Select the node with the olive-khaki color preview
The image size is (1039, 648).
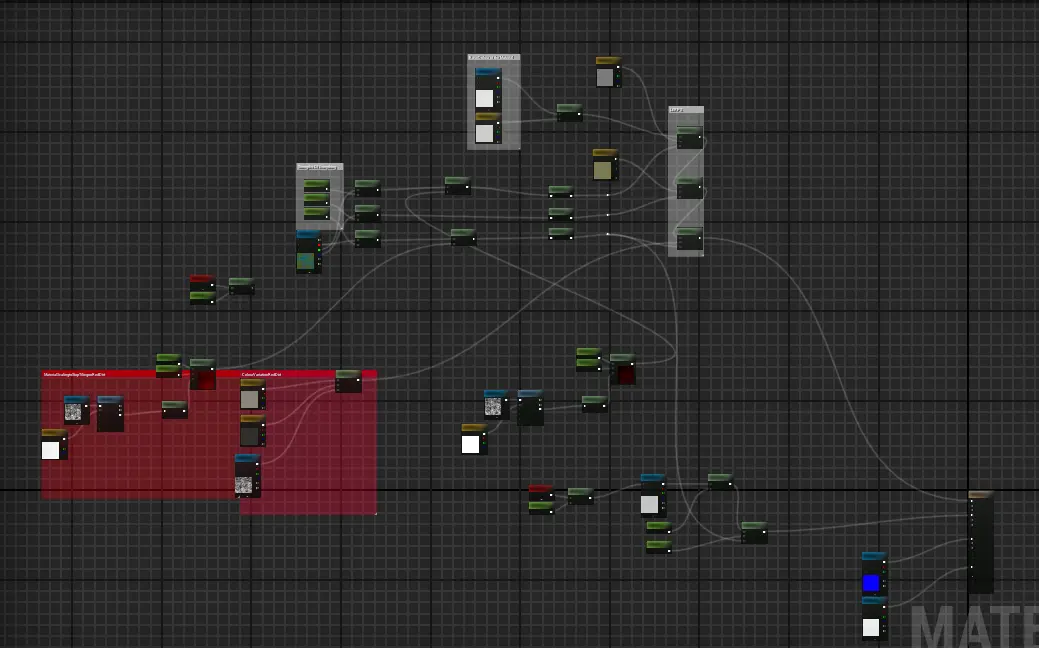[605, 164]
